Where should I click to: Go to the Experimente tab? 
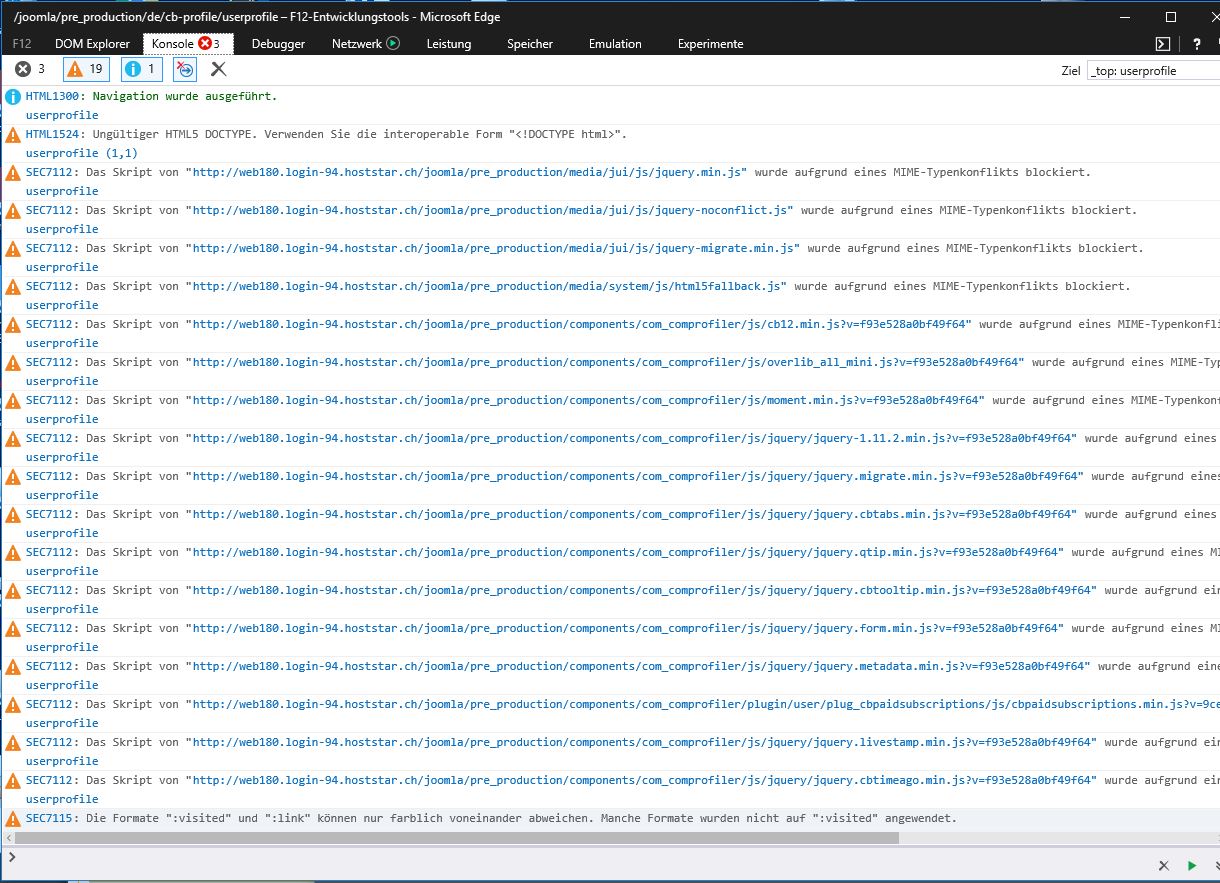(710, 44)
